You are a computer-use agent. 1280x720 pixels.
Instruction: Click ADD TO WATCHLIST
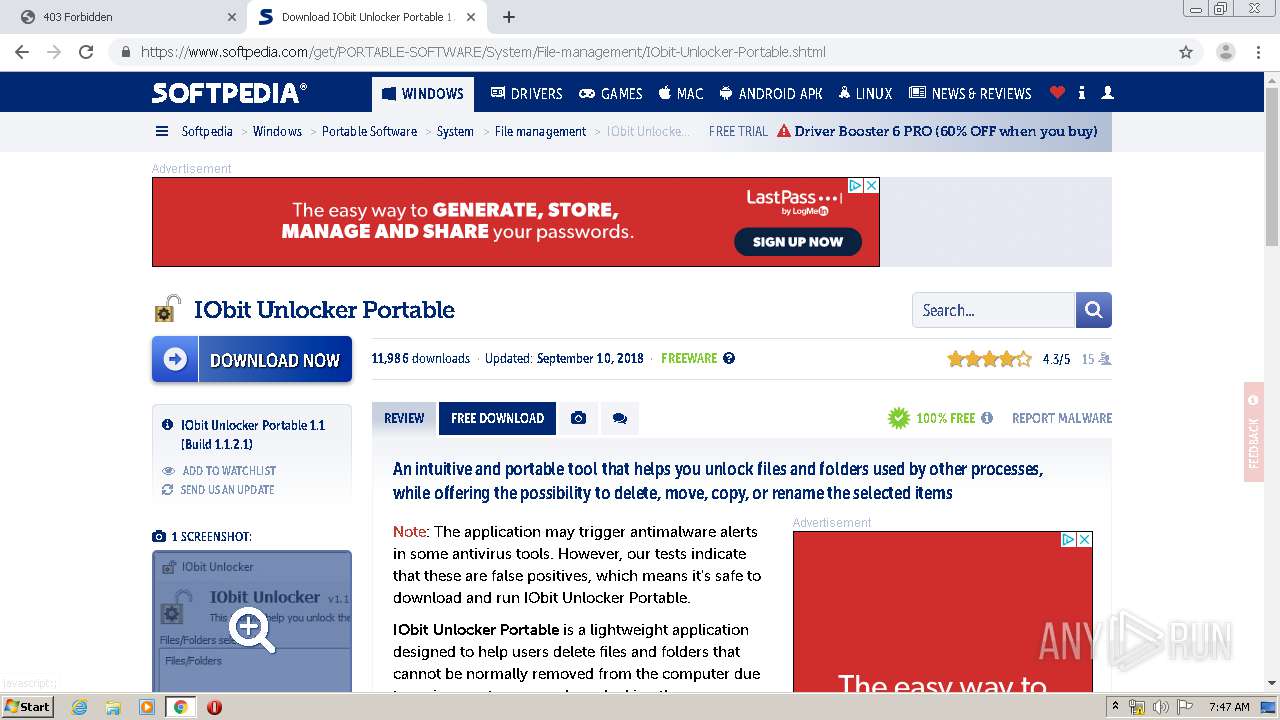tap(229, 471)
